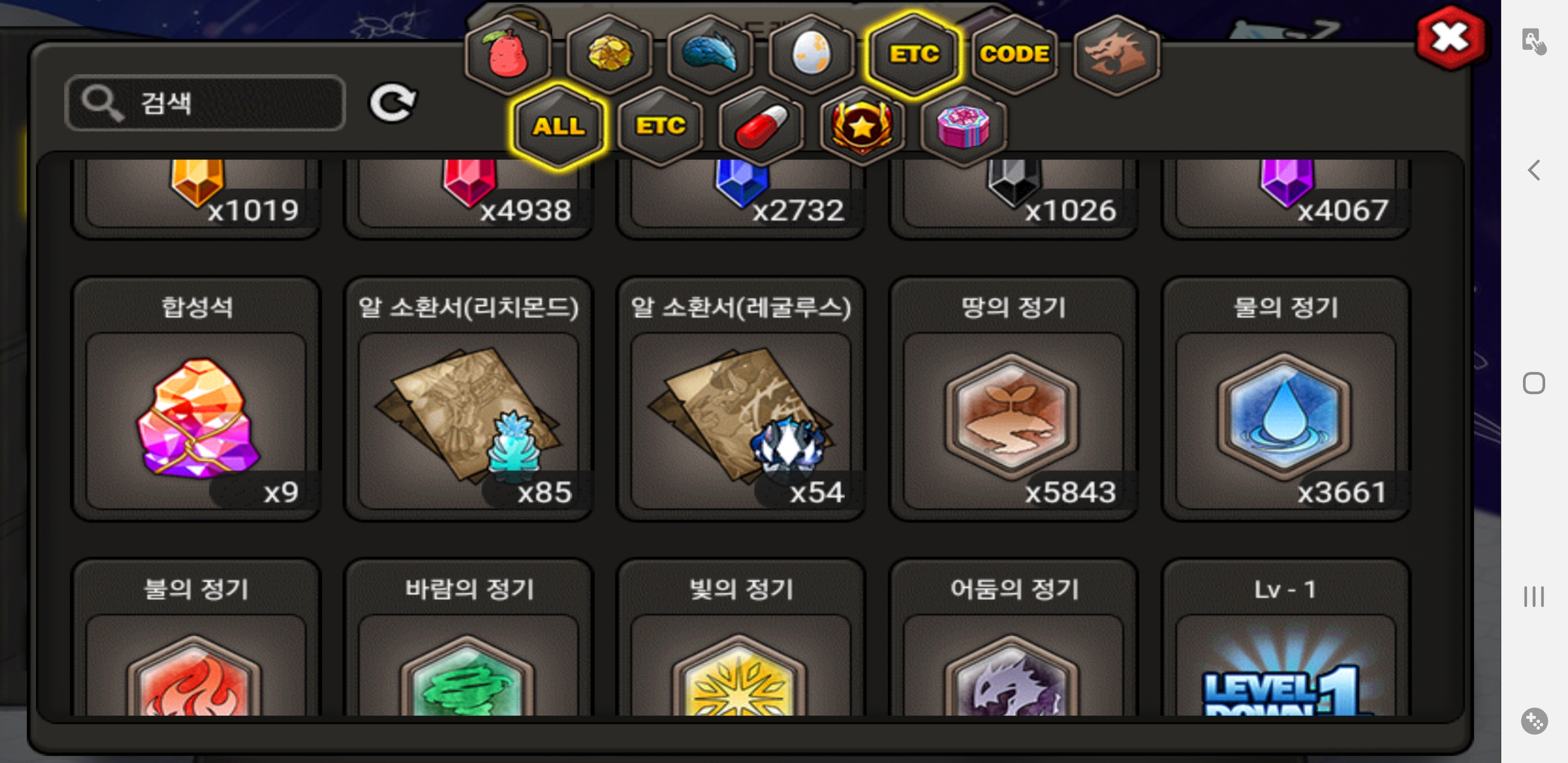Select 알 소환서(리치몬드) summon scroll
Screen dimensions: 1568x763
(468, 400)
